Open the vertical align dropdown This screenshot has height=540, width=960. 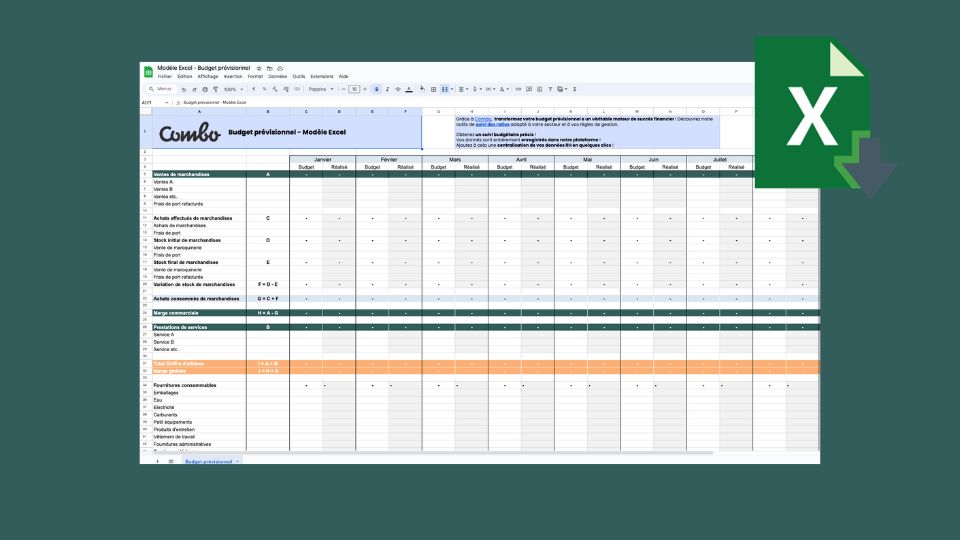tap(476, 89)
